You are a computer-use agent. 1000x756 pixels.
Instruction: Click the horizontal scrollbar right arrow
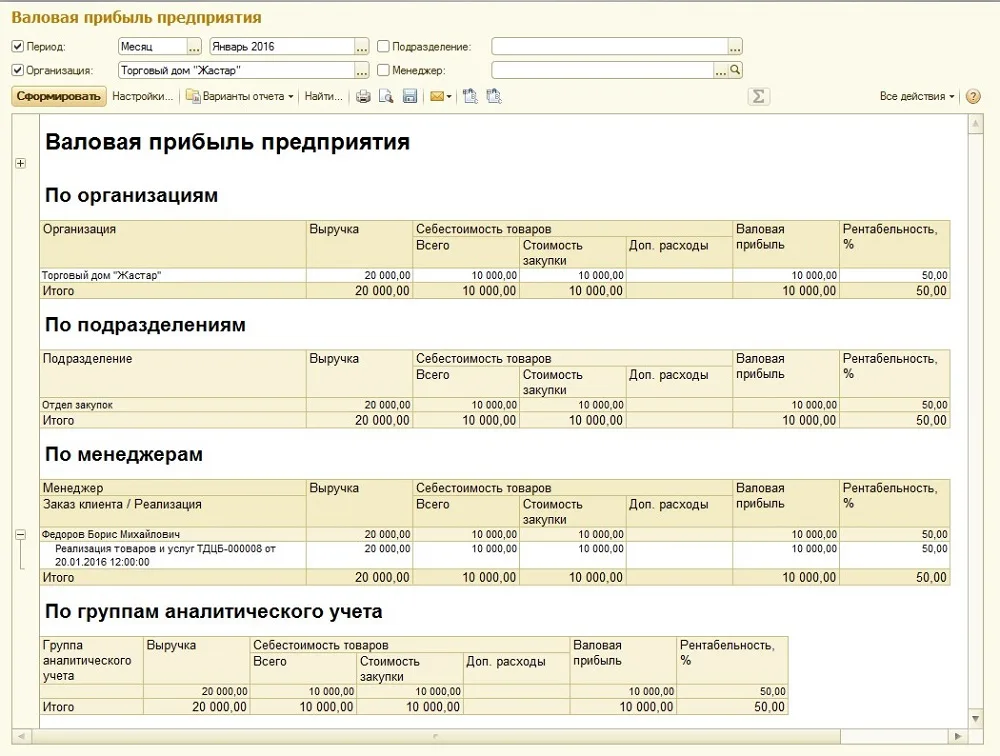click(958, 736)
